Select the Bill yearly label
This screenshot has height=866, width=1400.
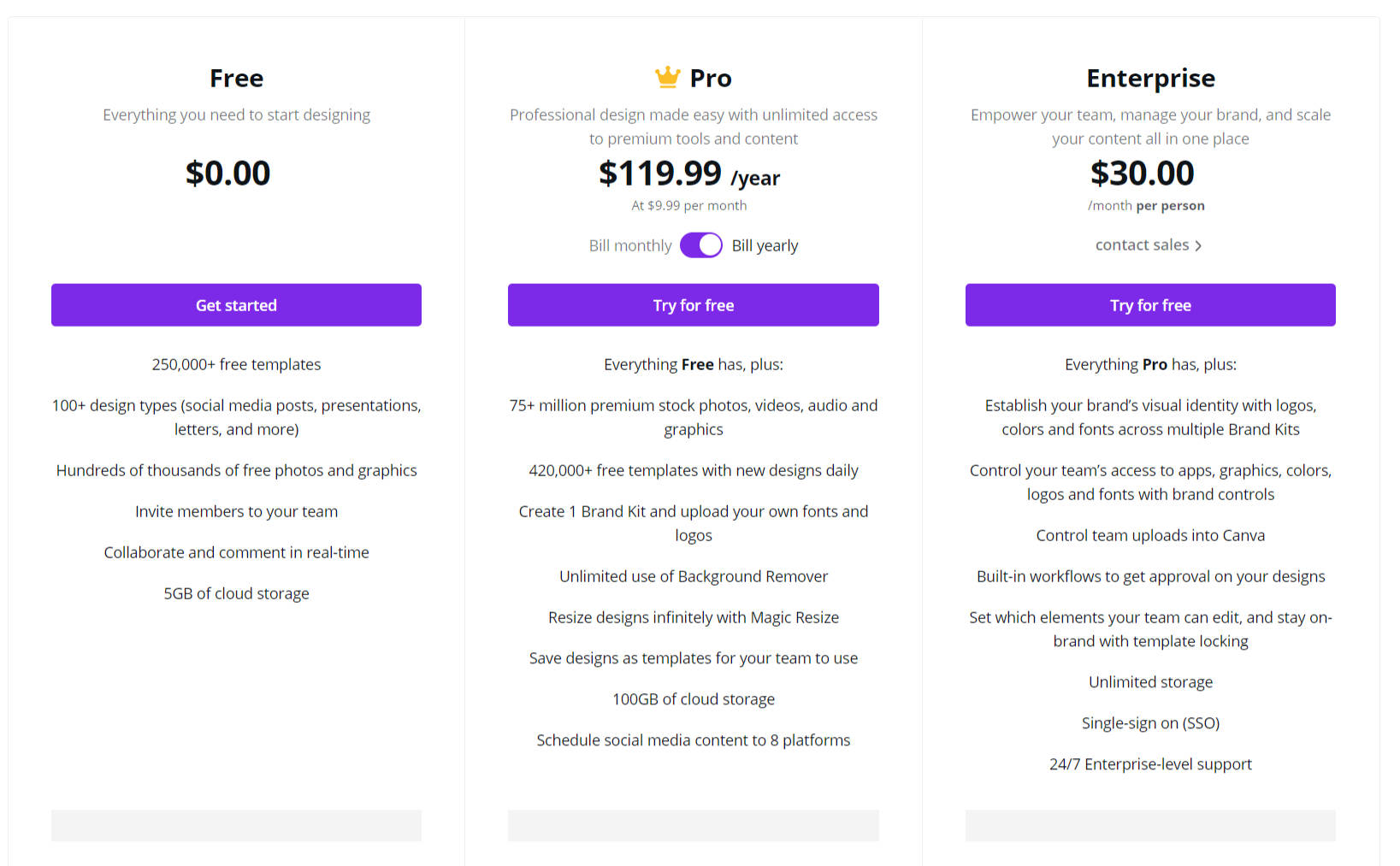(765, 245)
